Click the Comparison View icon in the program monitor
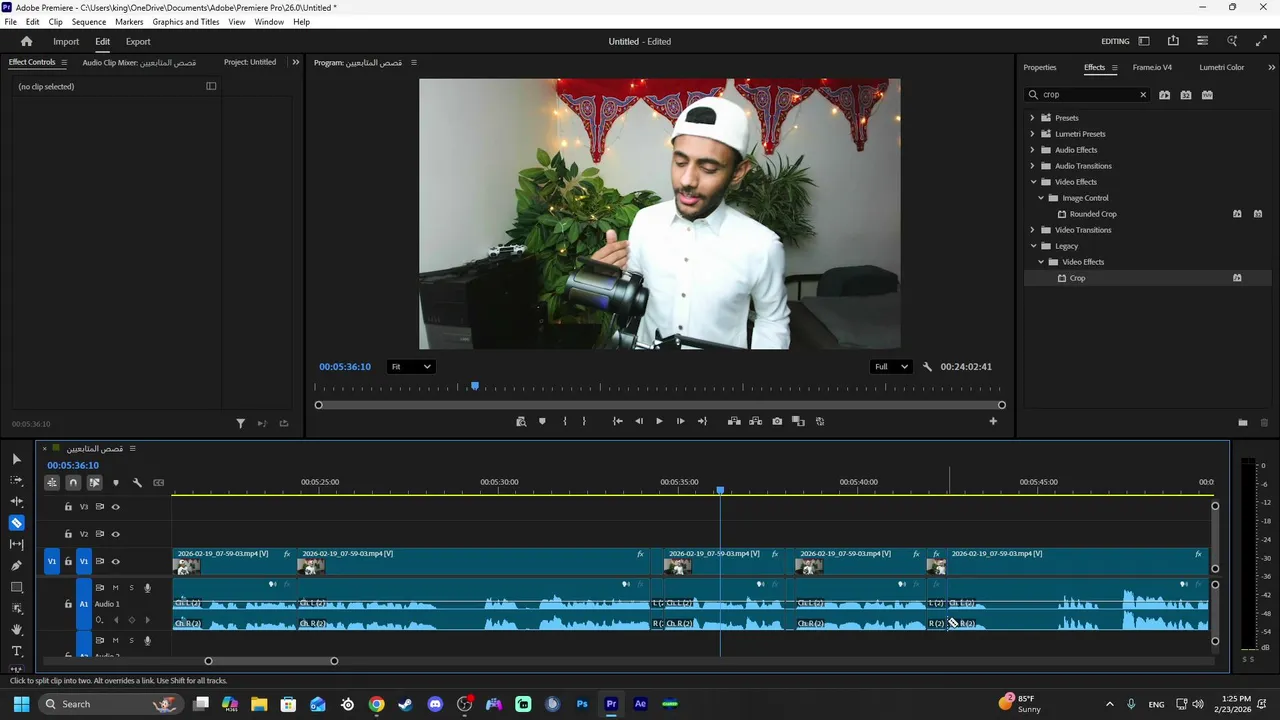 pyautogui.click(x=798, y=422)
